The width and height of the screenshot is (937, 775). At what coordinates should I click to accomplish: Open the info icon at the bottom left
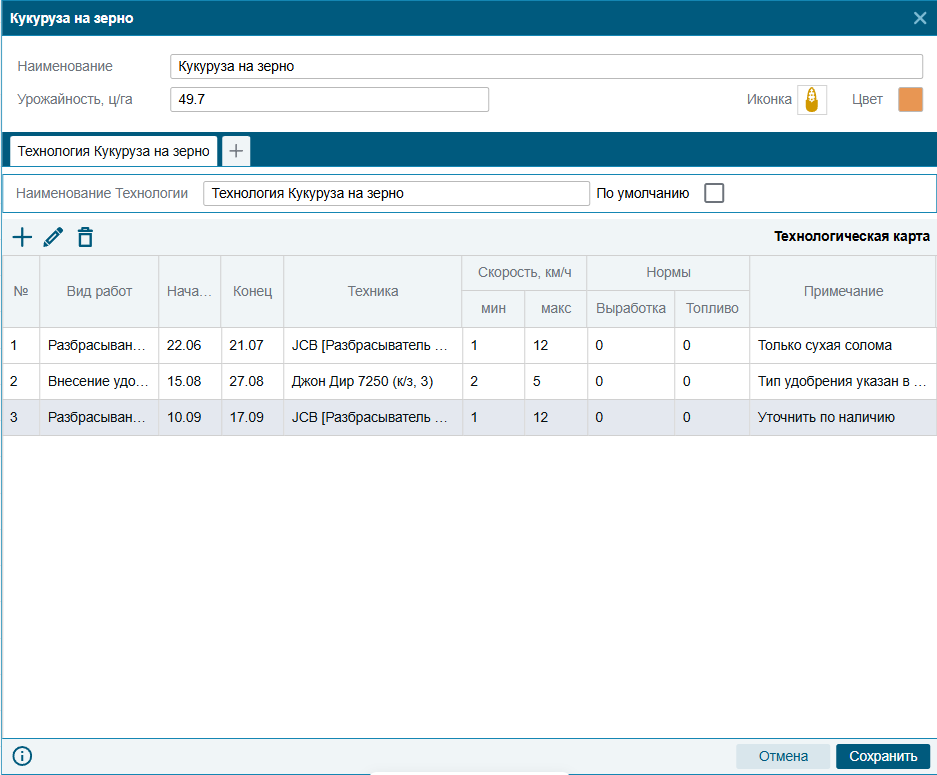tap(22, 756)
